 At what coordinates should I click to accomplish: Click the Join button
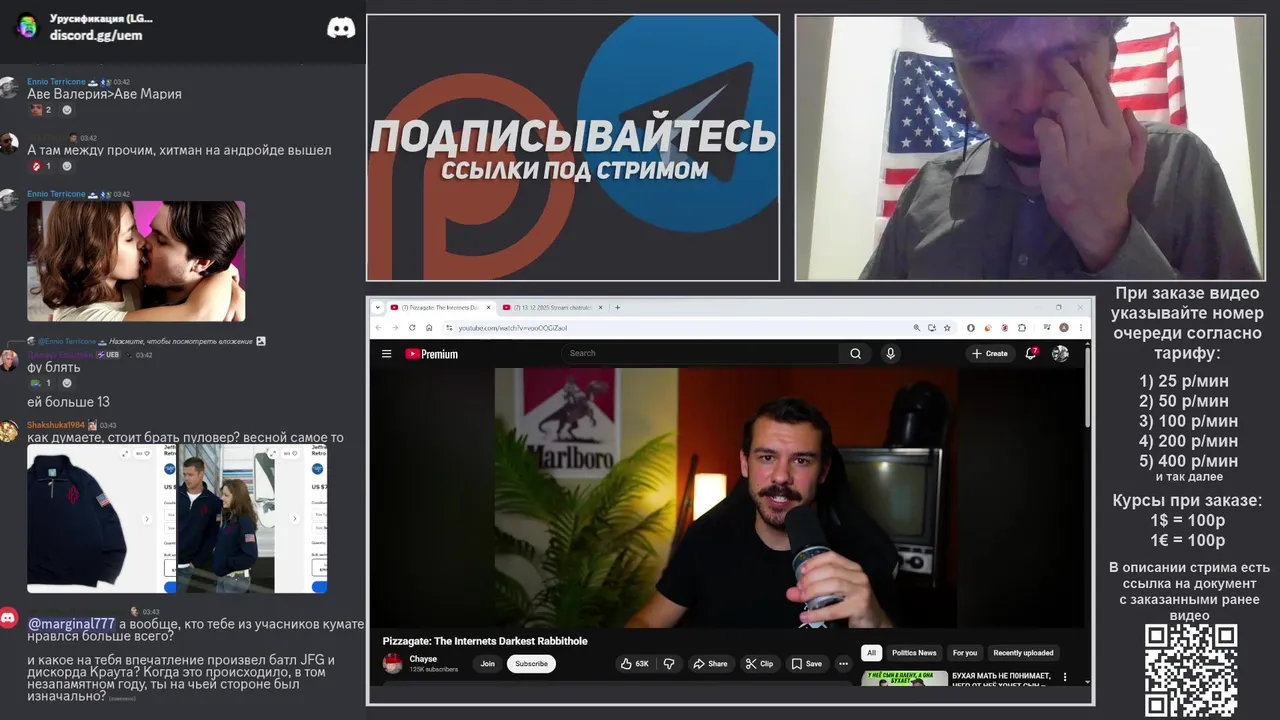pyautogui.click(x=487, y=663)
